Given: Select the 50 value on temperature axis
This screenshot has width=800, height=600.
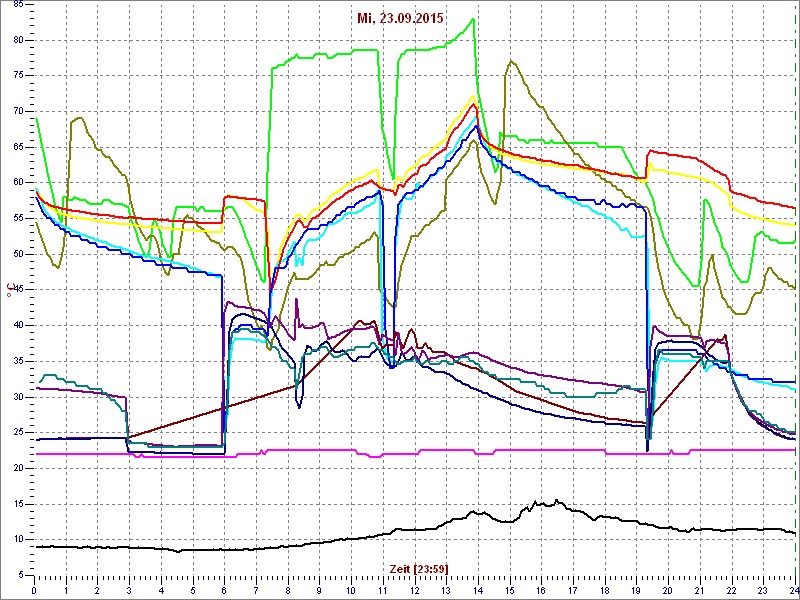Looking at the screenshot, I should coord(18,254).
